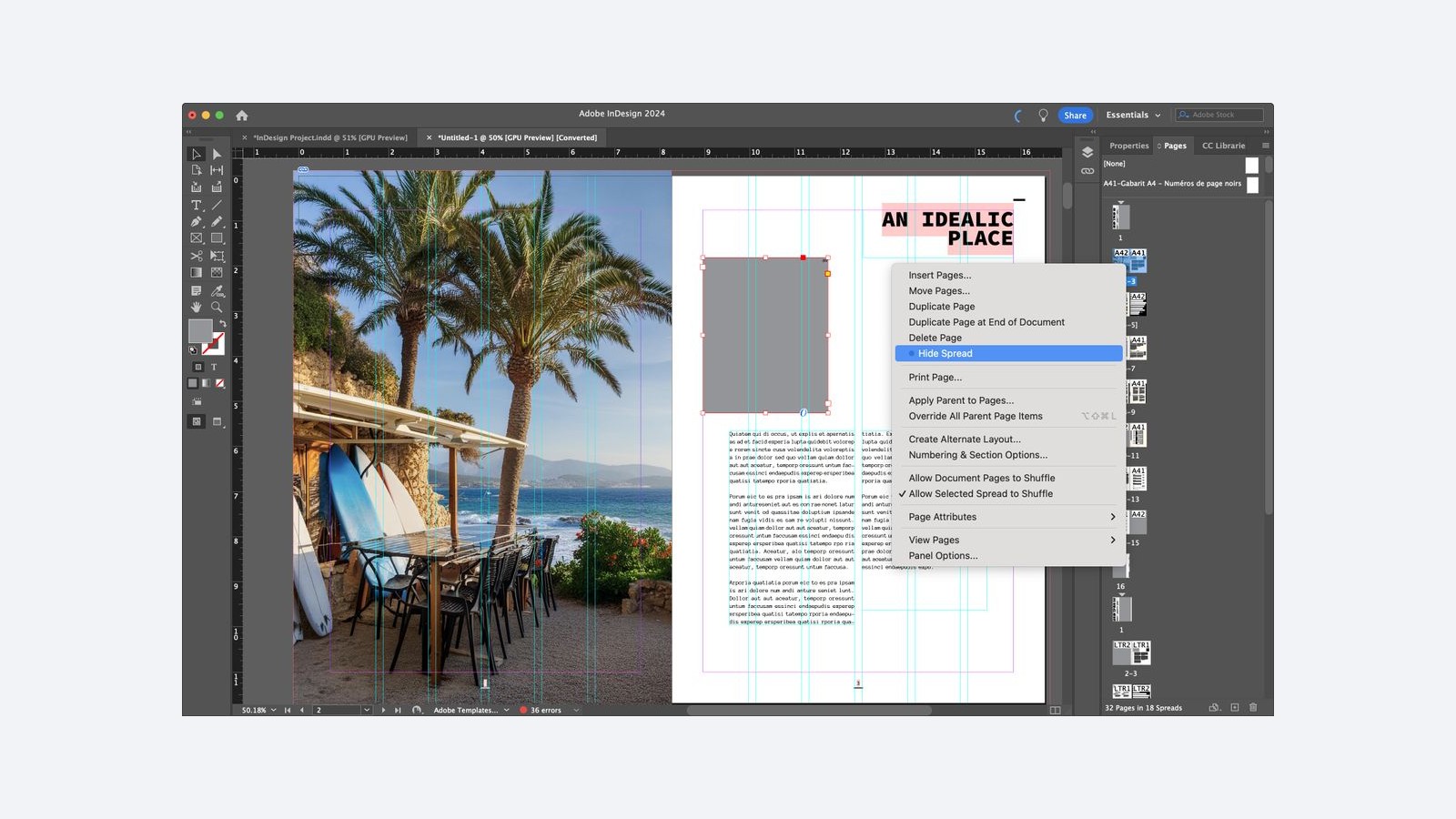Switch to the Properties tab

pyautogui.click(x=1128, y=146)
